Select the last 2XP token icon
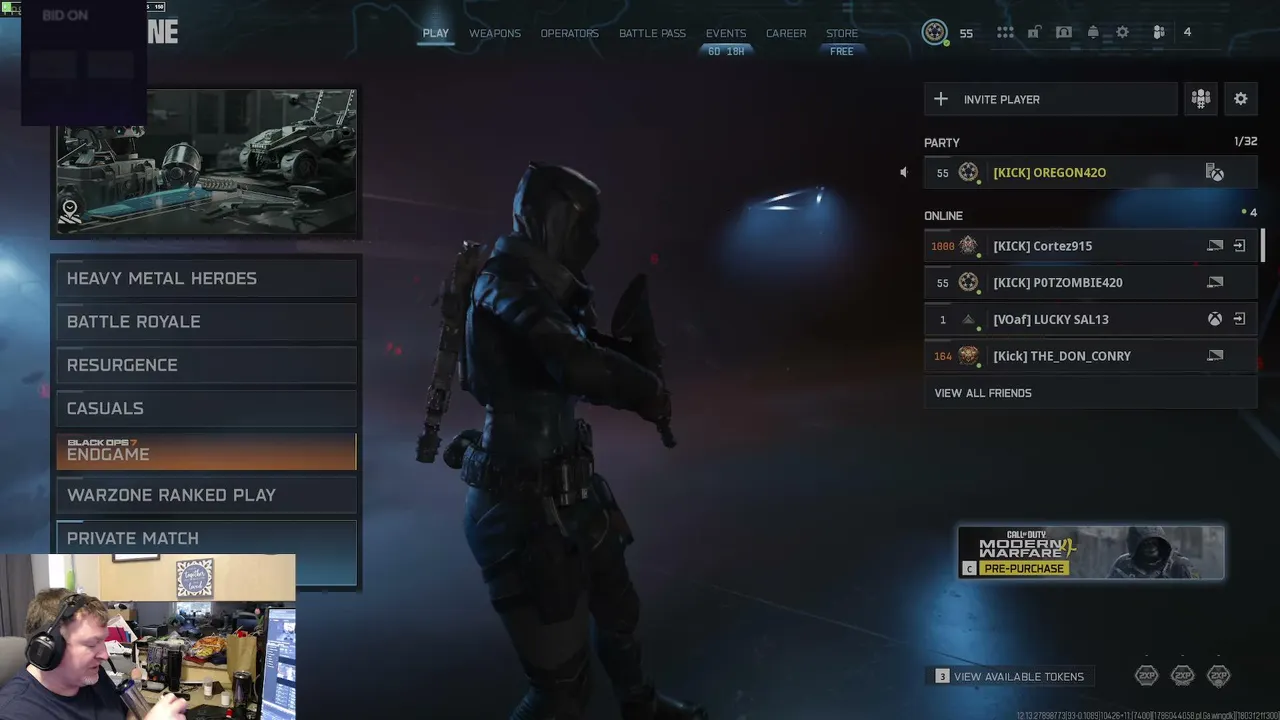This screenshot has width=1280, height=720. tap(1219, 676)
